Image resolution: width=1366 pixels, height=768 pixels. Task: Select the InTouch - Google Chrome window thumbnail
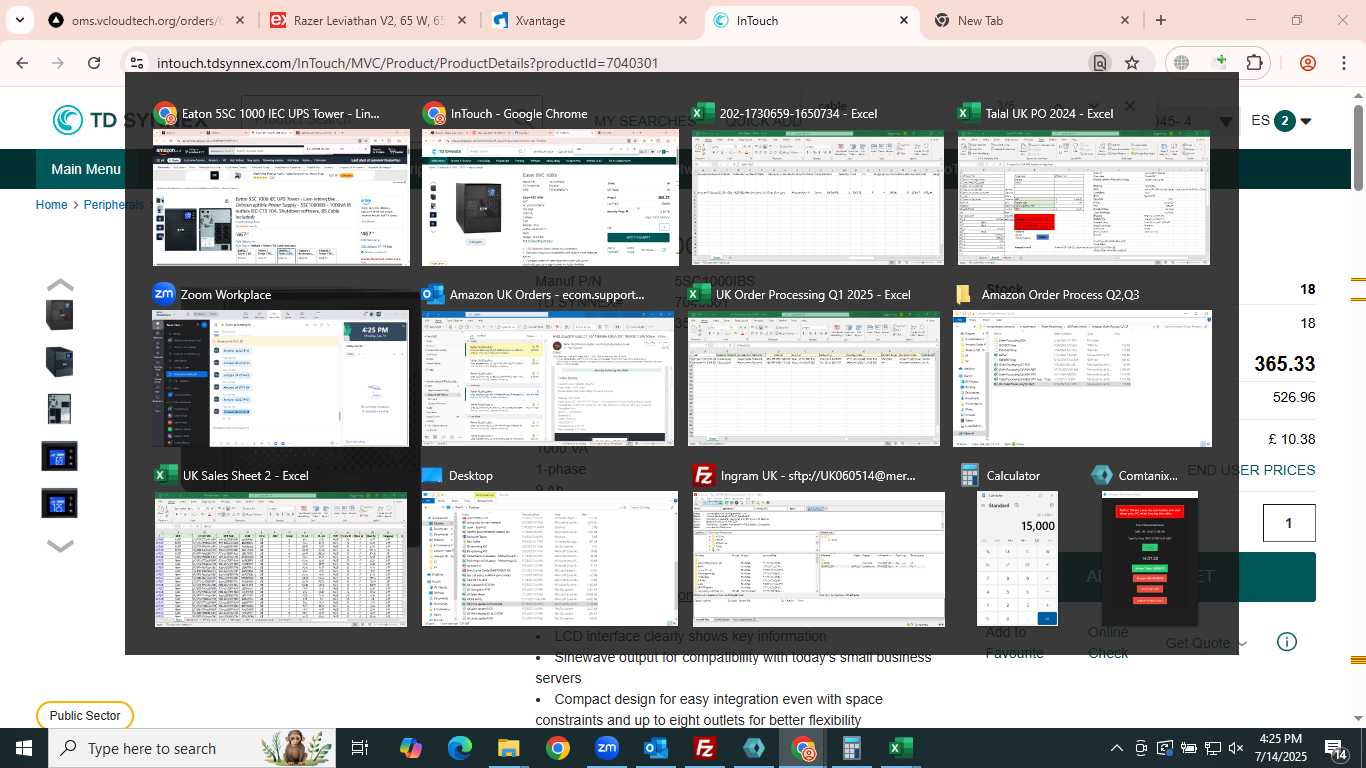click(550, 197)
